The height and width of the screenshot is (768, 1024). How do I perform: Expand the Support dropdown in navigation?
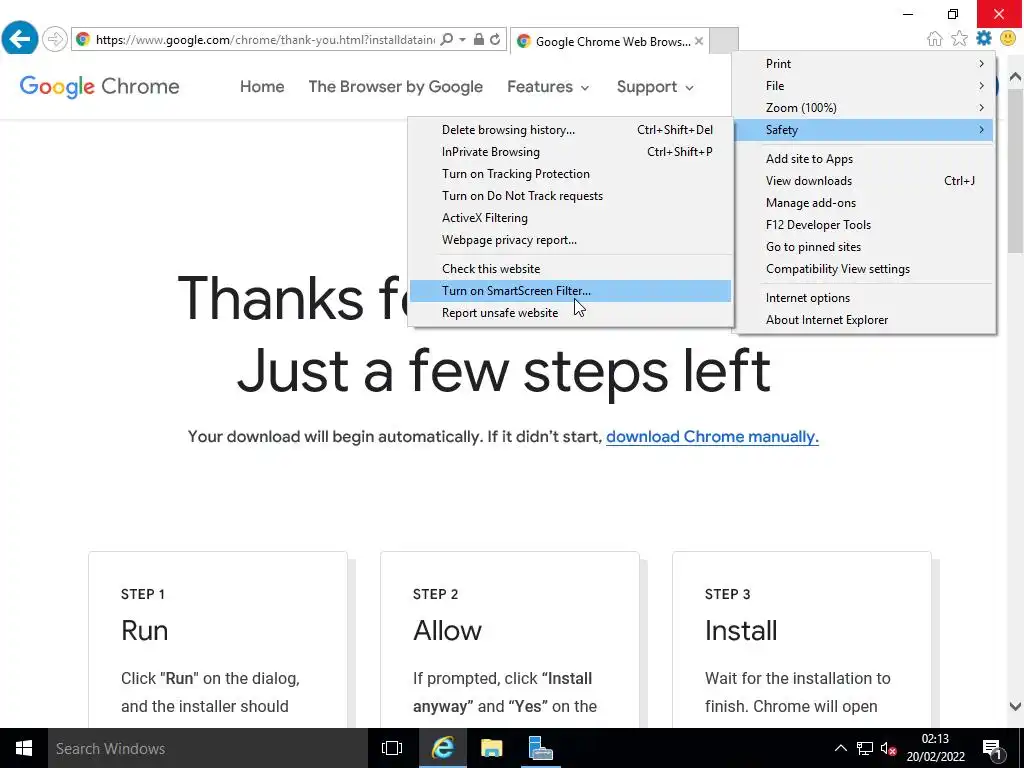(655, 87)
